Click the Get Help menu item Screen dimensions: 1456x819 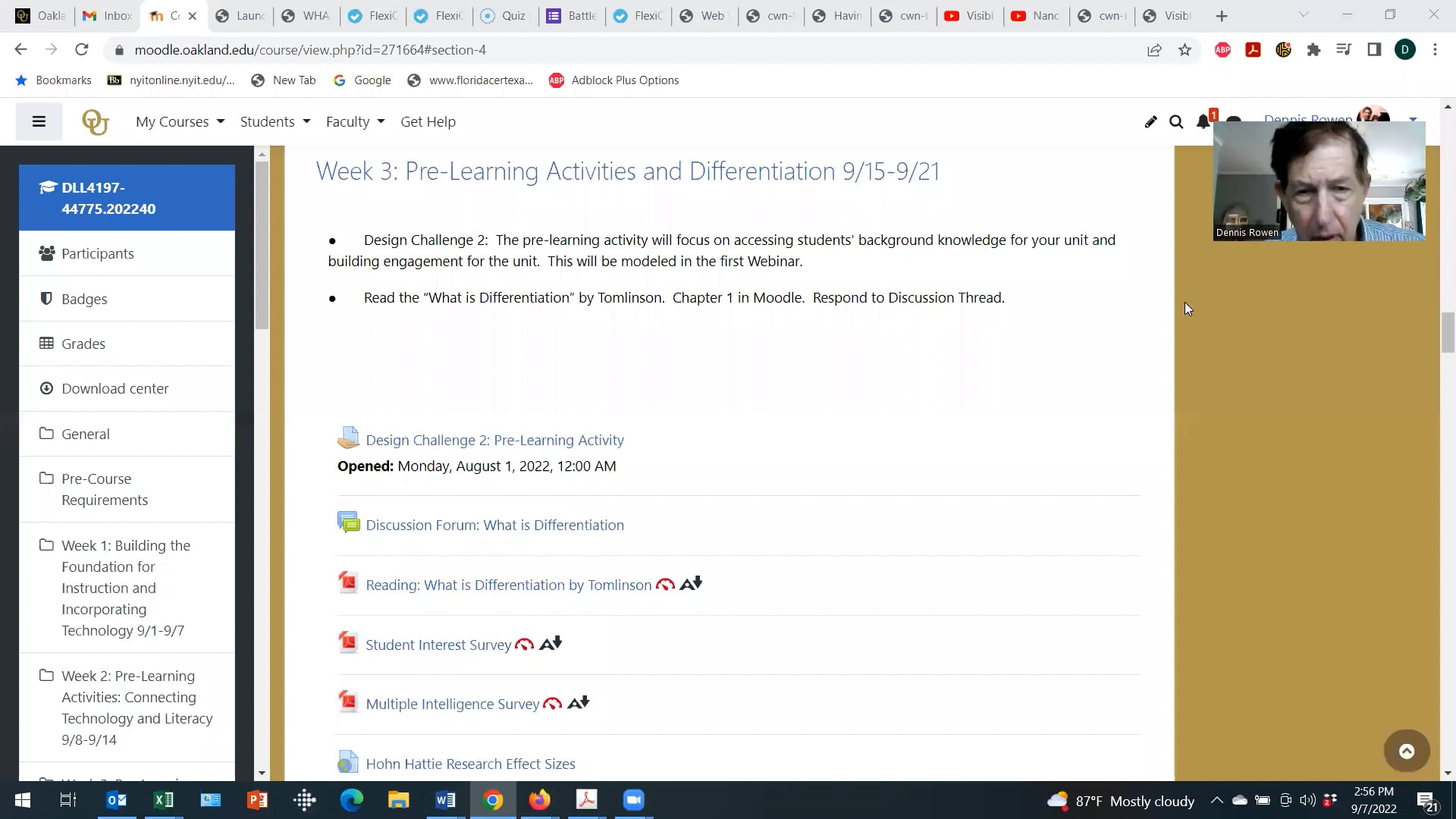coord(428,121)
